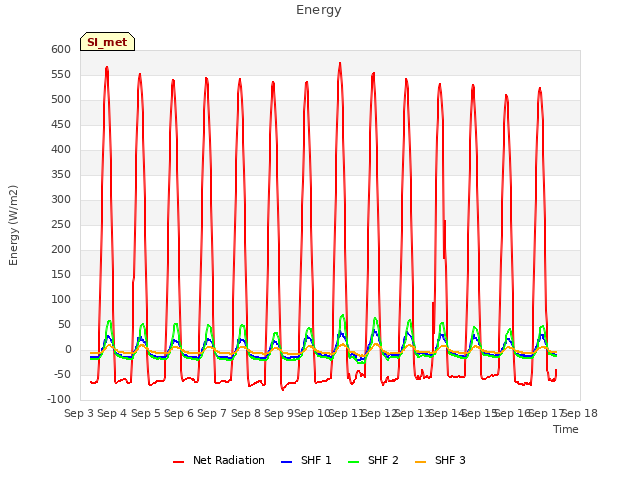The height and width of the screenshot is (480, 640).
Task: Click the SHF 2 legend entry
Action: click(x=373, y=460)
